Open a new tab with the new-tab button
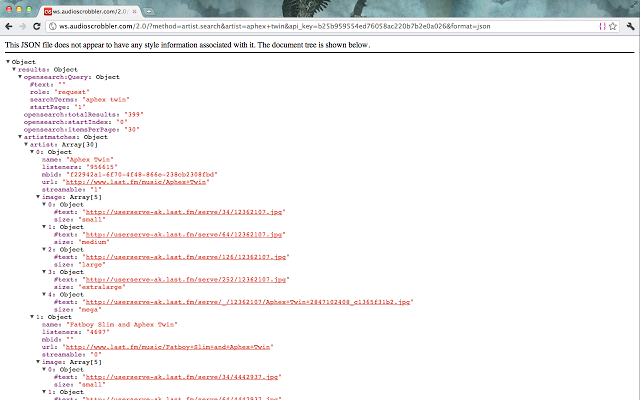The image size is (640, 400). point(149,11)
